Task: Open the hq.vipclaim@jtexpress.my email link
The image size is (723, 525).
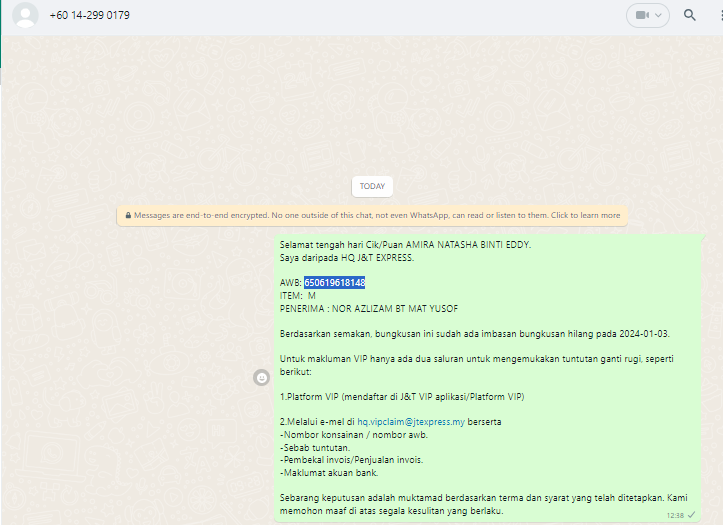Action: click(x=411, y=422)
